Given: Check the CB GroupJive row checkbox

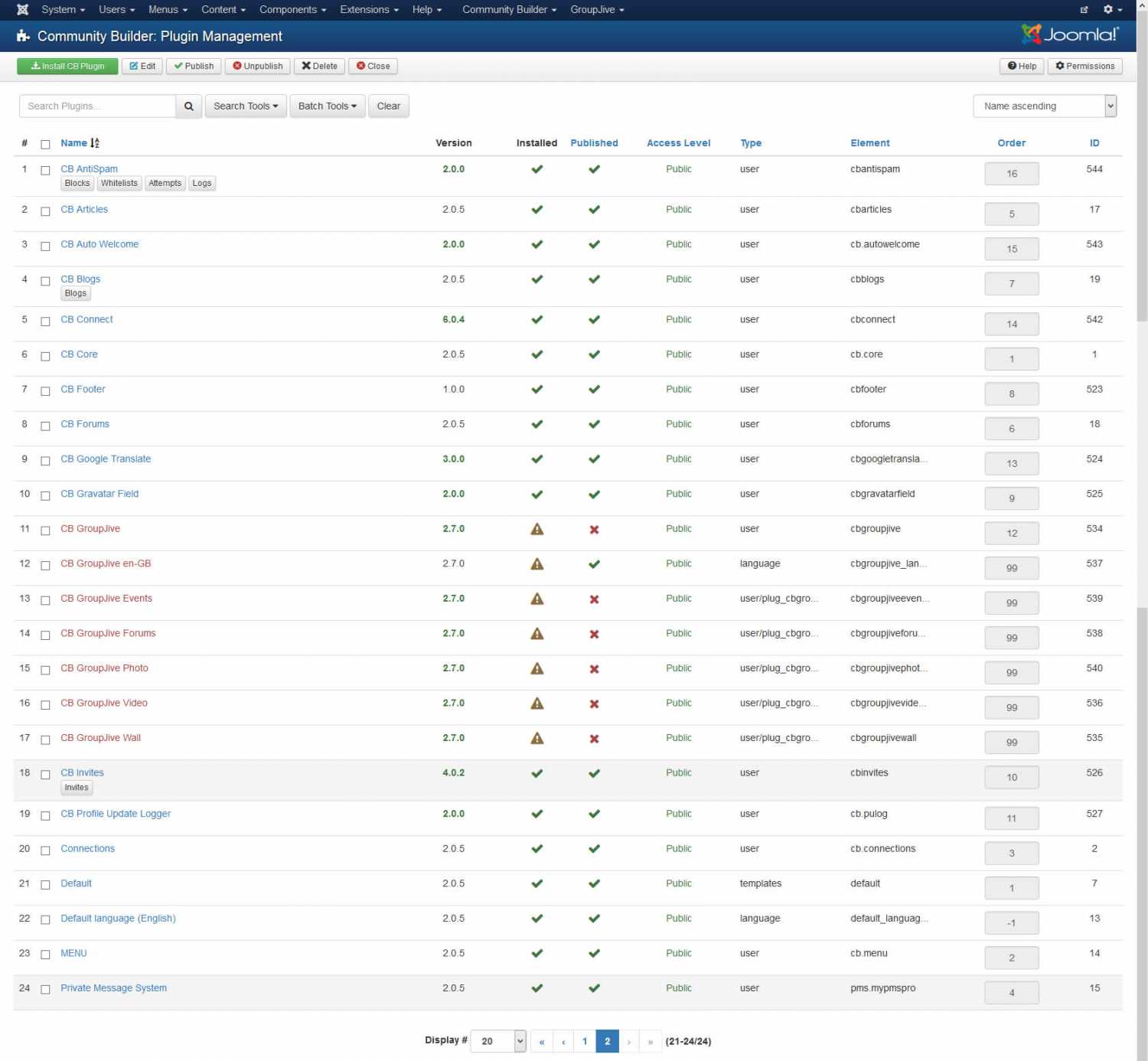Looking at the screenshot, I should [45, 530].
